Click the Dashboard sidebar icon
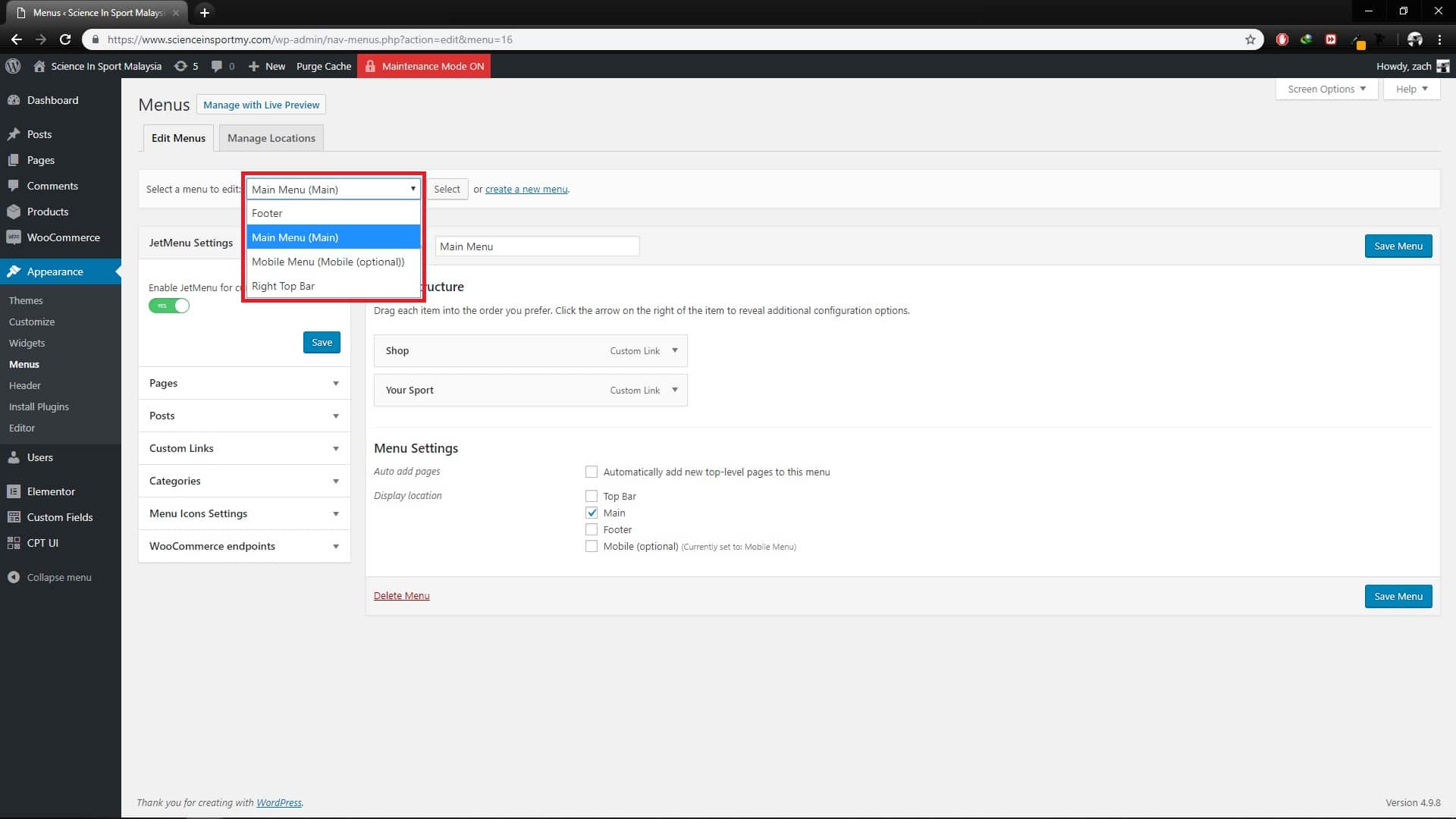This screenshot has width=1456, height=819. click(x=14, y=100)
